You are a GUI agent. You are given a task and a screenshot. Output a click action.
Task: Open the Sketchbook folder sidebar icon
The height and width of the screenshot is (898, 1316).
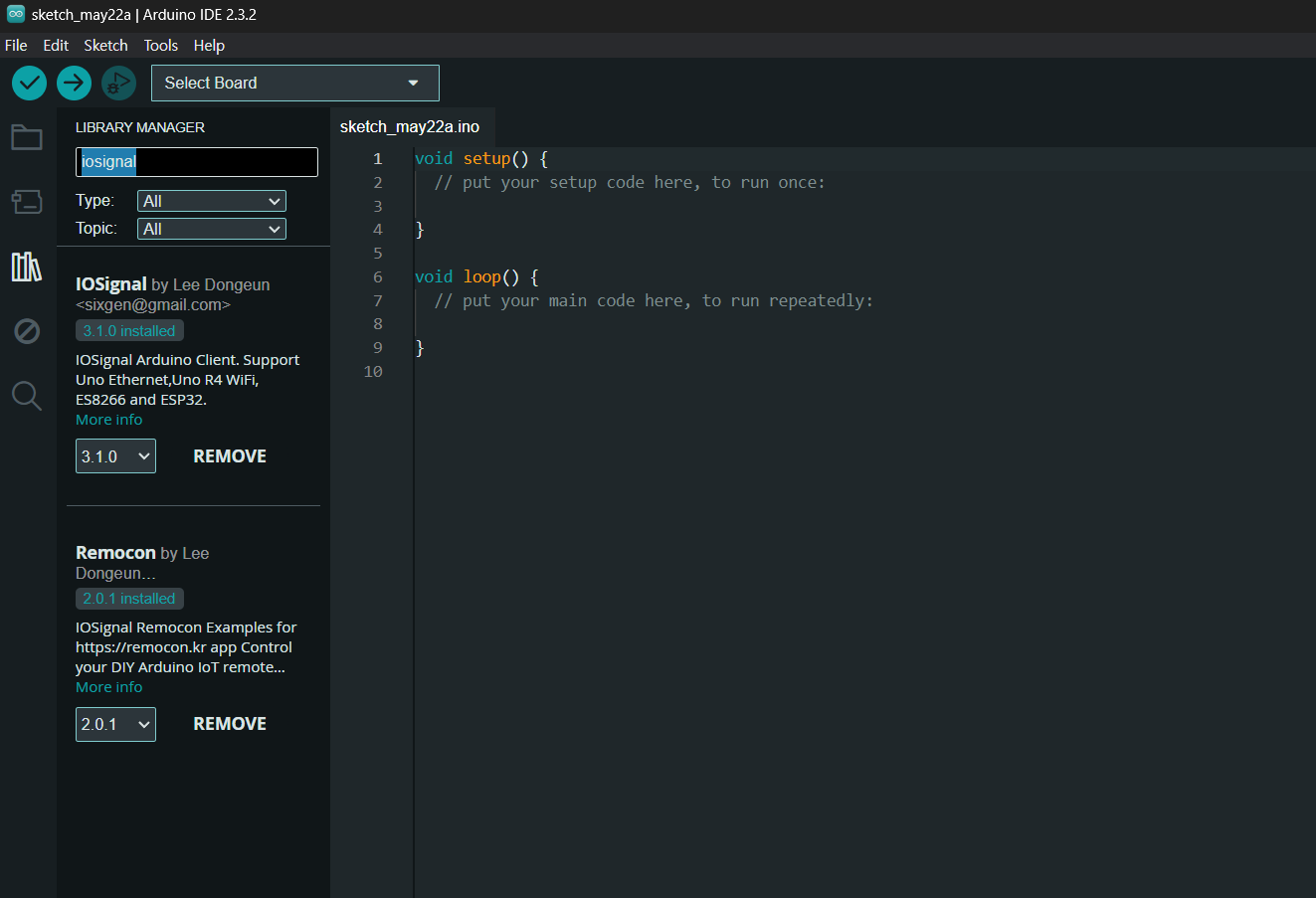pos(27,137)
